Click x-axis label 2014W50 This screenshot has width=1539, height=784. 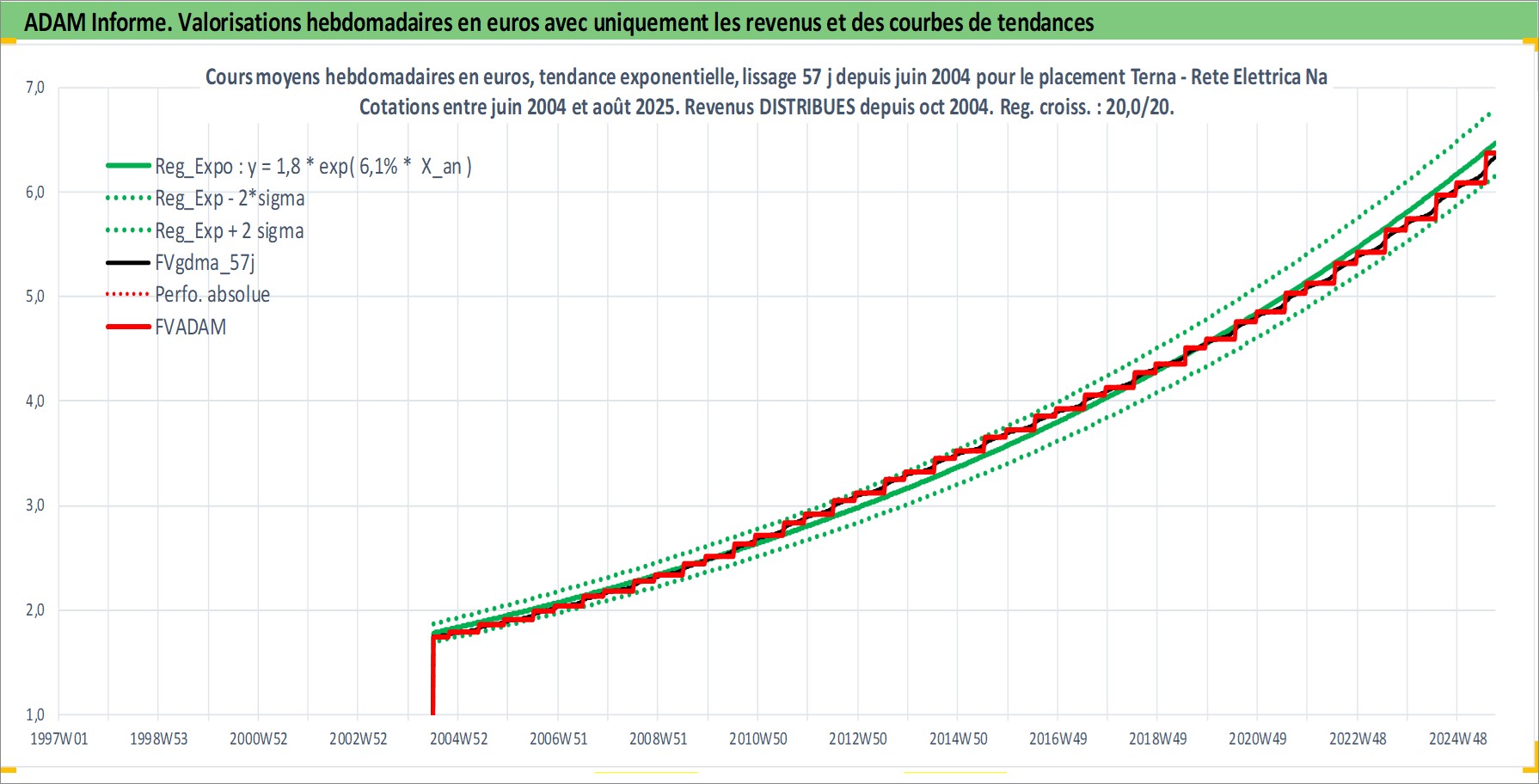pos(958,738)
